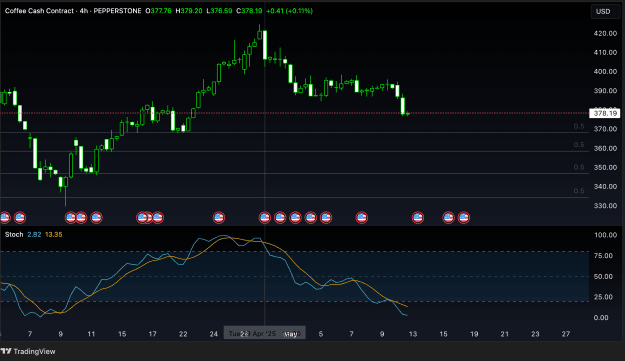Viewport: 625px width, 361px height.
Task: Click the date label 19 on the time axis
Action: (x=474, y=334)
